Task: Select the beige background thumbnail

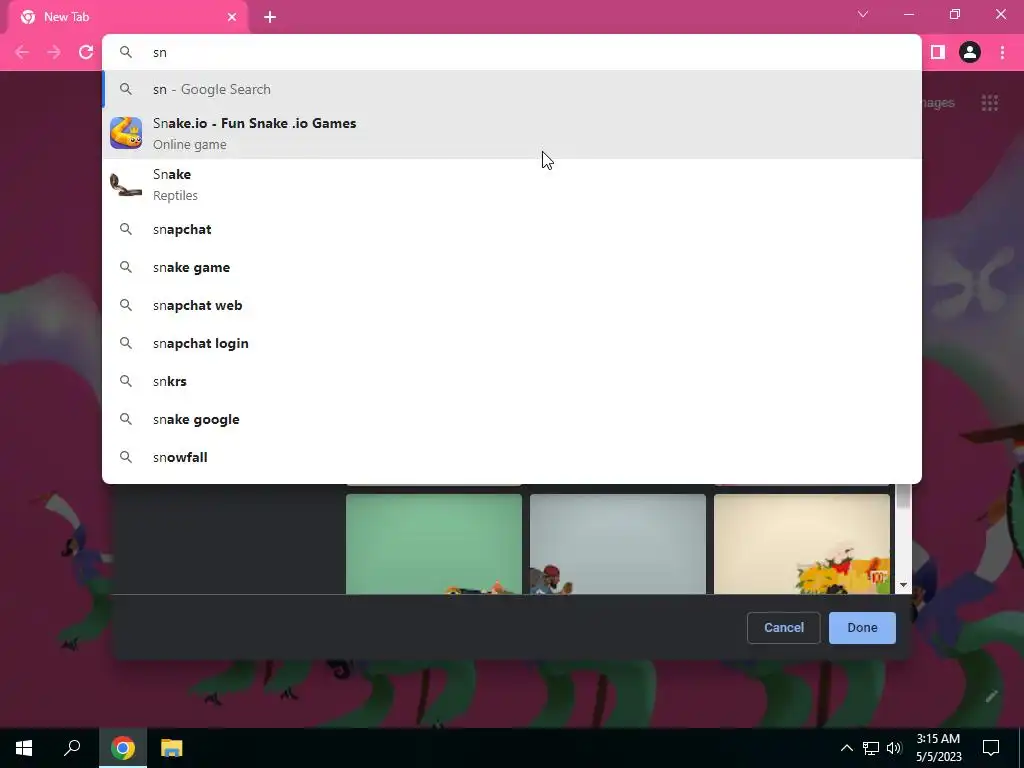Action: (802, 543)
